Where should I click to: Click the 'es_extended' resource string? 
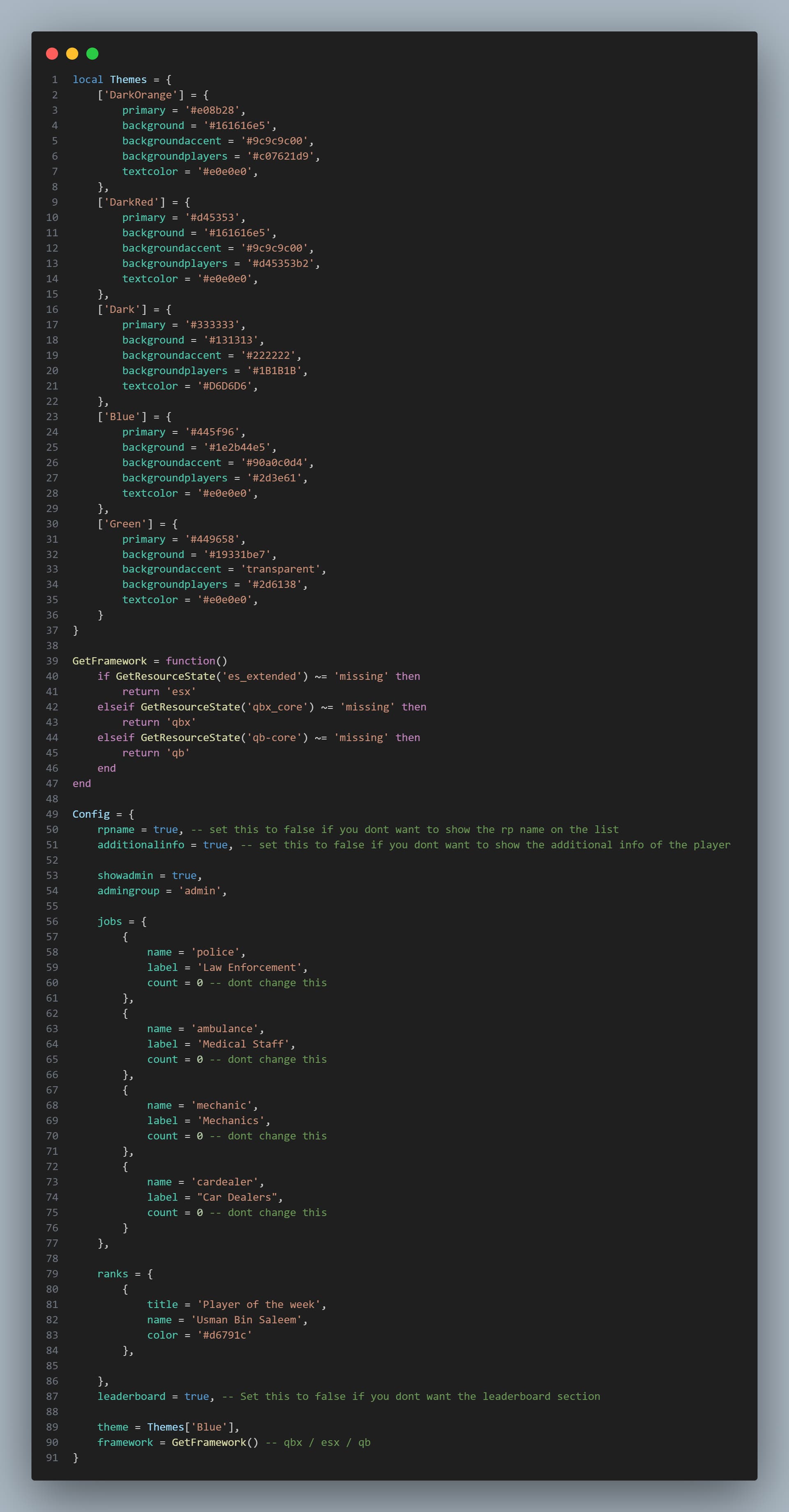click(261, 676)
